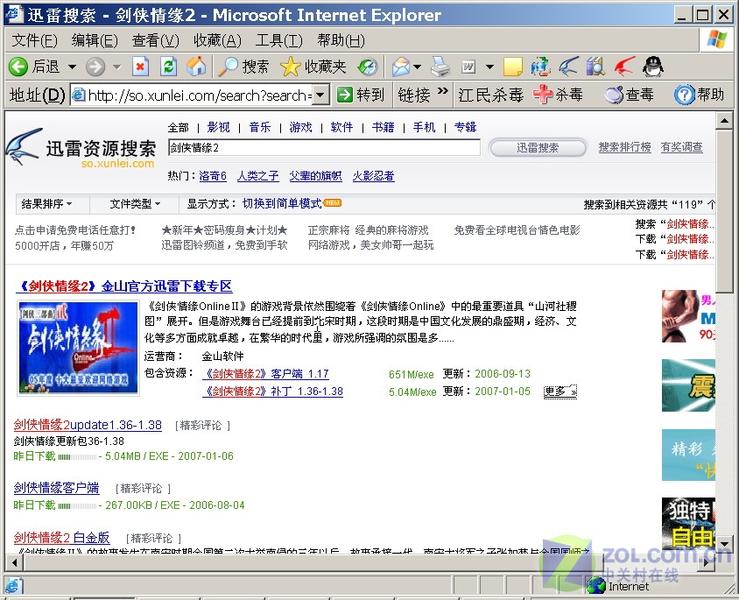This screenshot has height=600, width=739.
Task: Click the Xunlei bird logo on page
Action: (23, 147)
